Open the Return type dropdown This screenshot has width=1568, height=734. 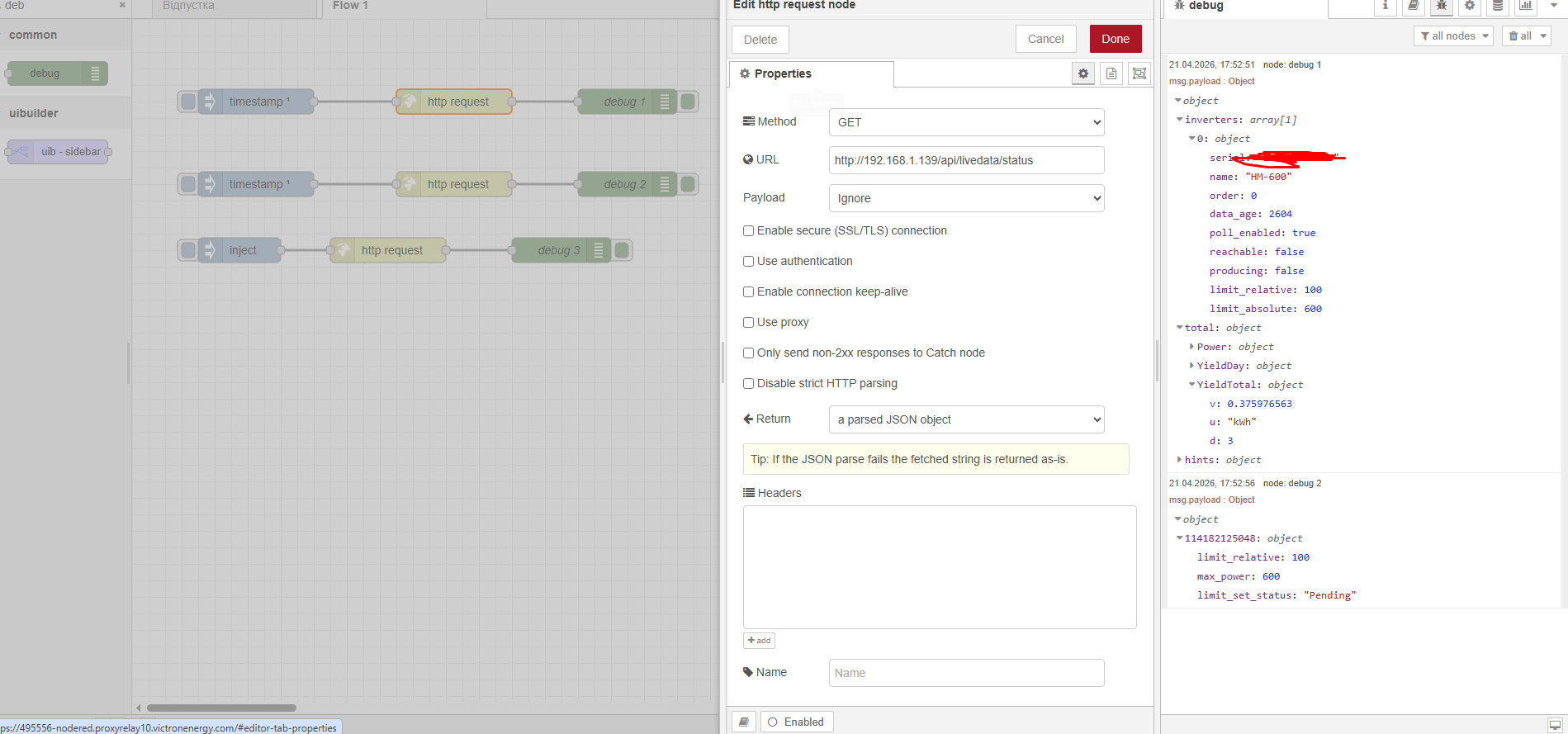(966, 419)
